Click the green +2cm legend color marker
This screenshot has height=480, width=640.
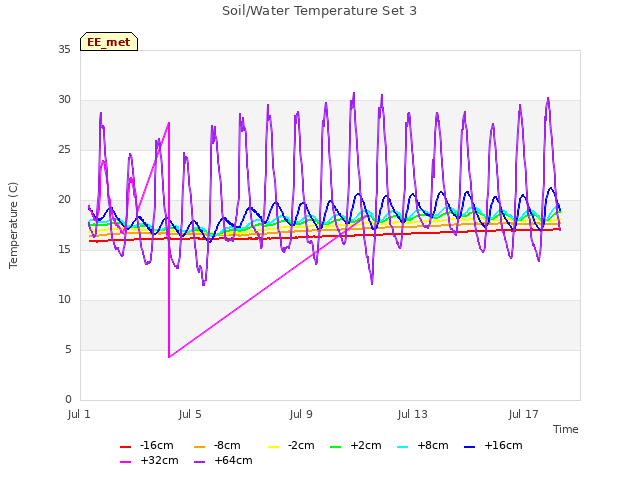(336, 447)
